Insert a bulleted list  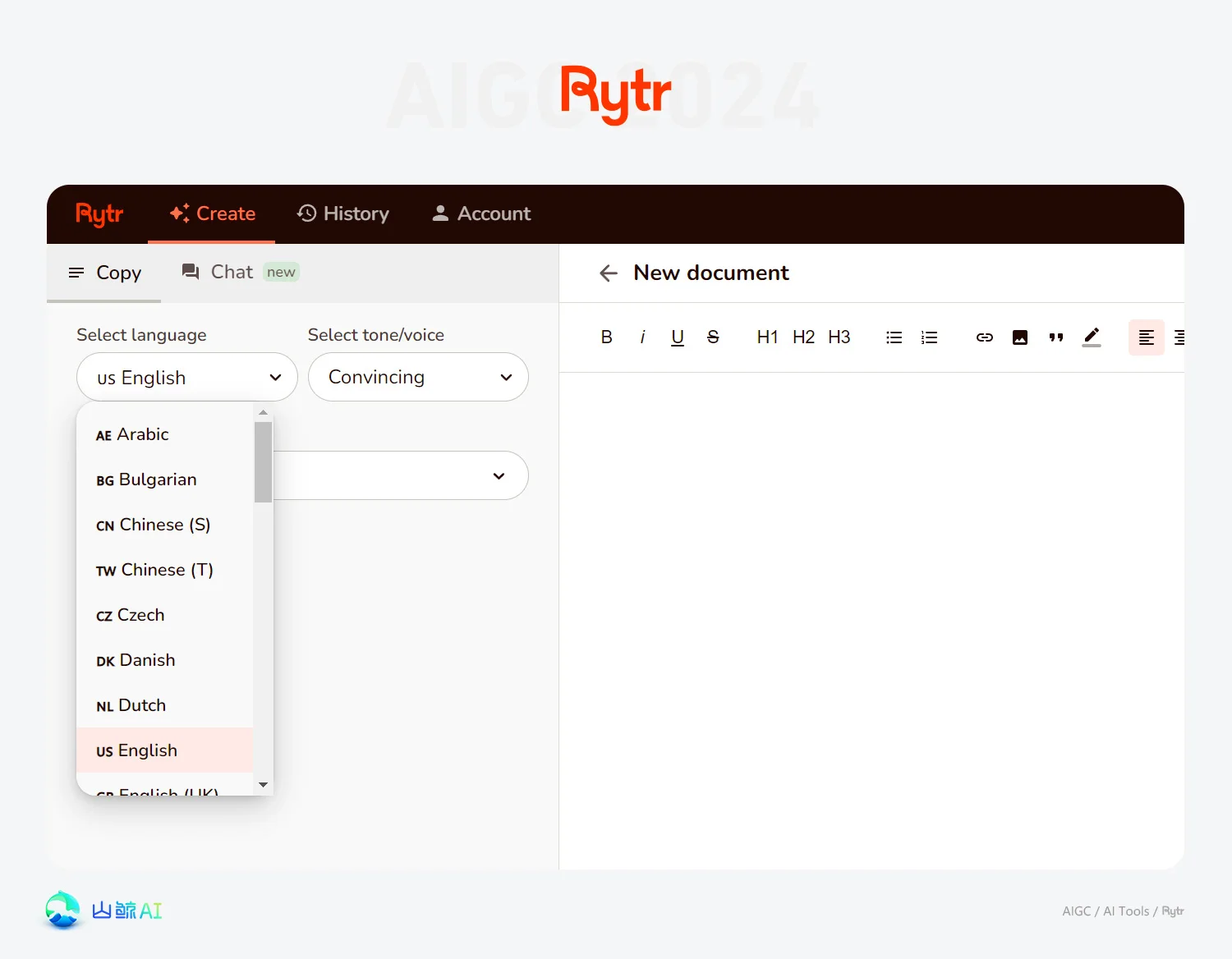(x=894, y=337)
